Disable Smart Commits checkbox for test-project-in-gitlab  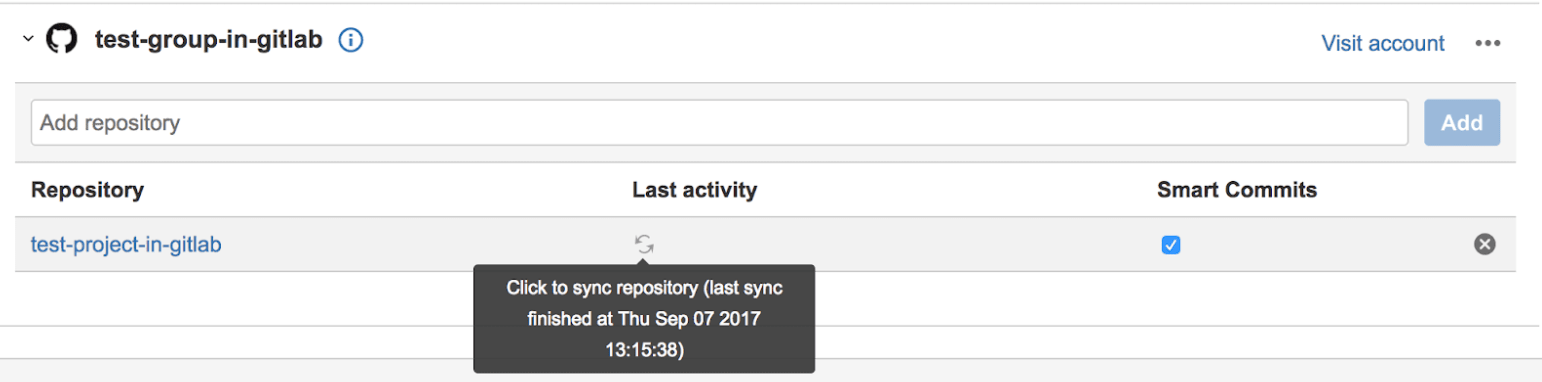pyautogui.click(x=1171, y=245)
